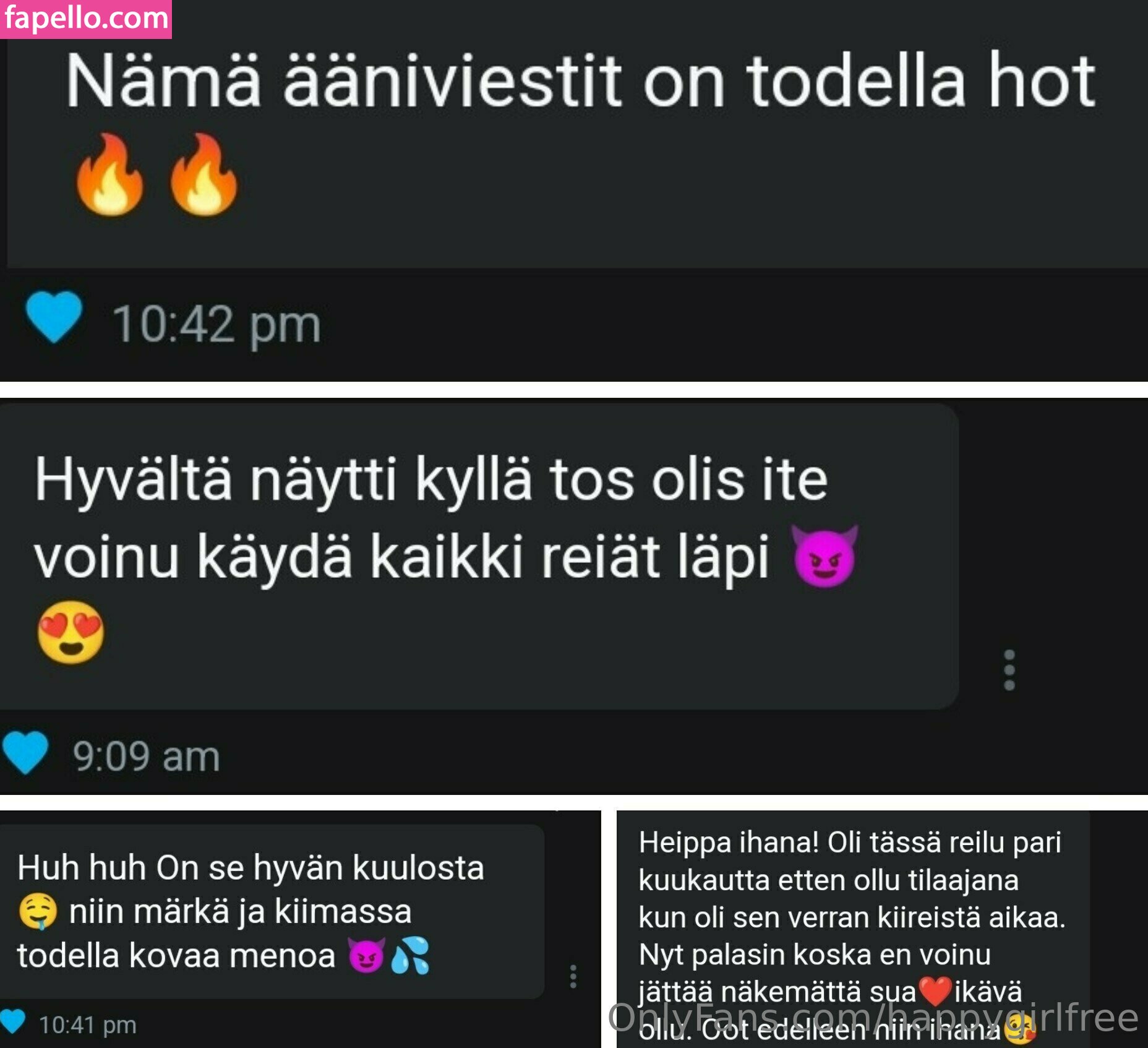Open the three-dot menu beside the Huh huh message
Viewport: 1148px width, 1048px height.
pyautogui.click(x=573, y=976)
